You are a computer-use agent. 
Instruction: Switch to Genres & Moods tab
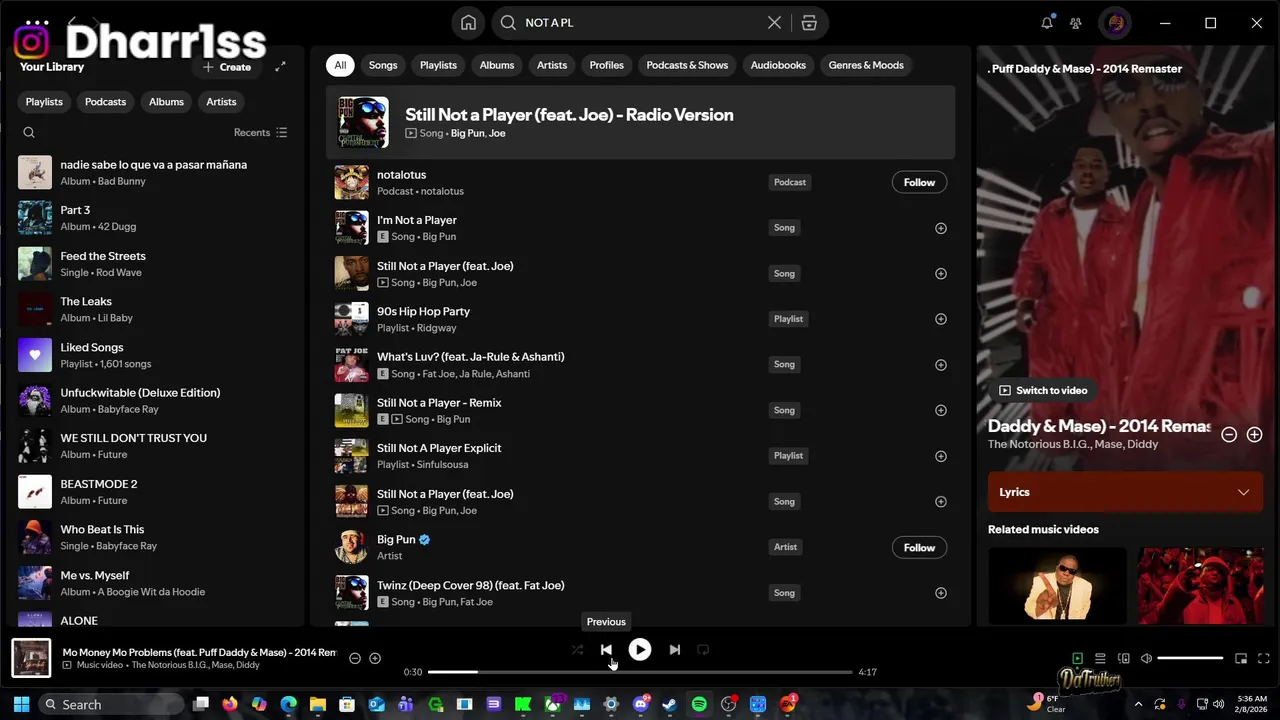point(866,65)
